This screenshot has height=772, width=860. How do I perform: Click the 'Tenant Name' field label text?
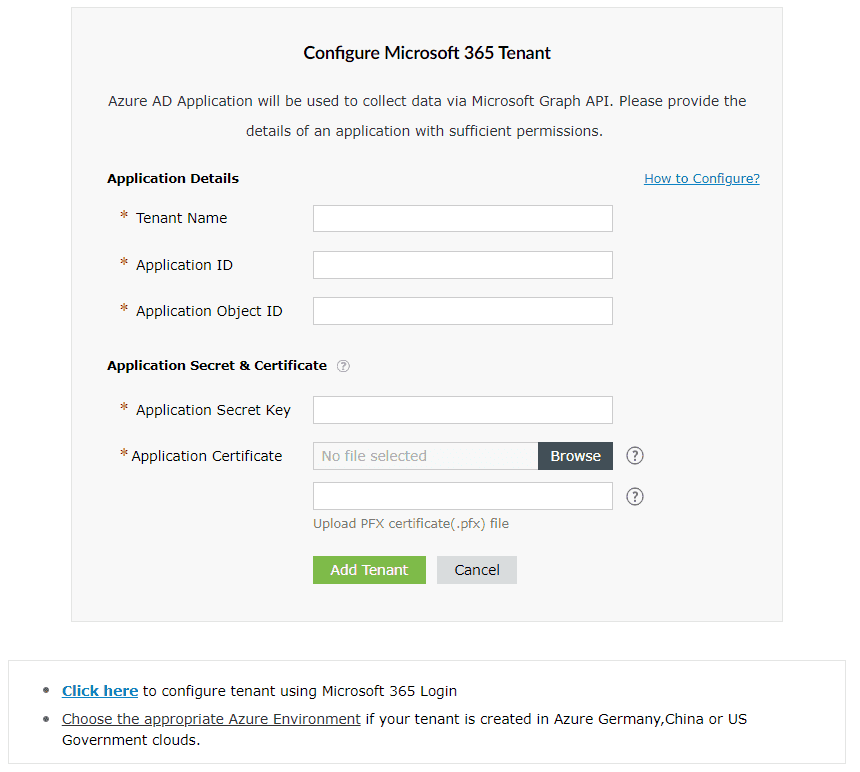pos(181,219)
